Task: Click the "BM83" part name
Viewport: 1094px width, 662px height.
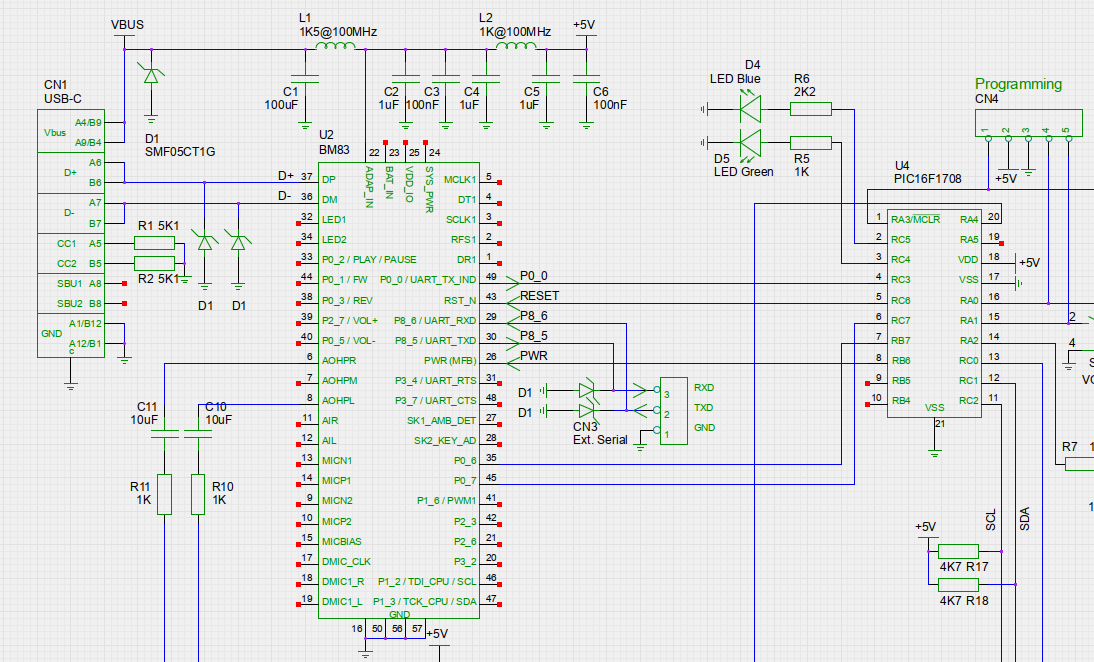Action: point(334,149)
